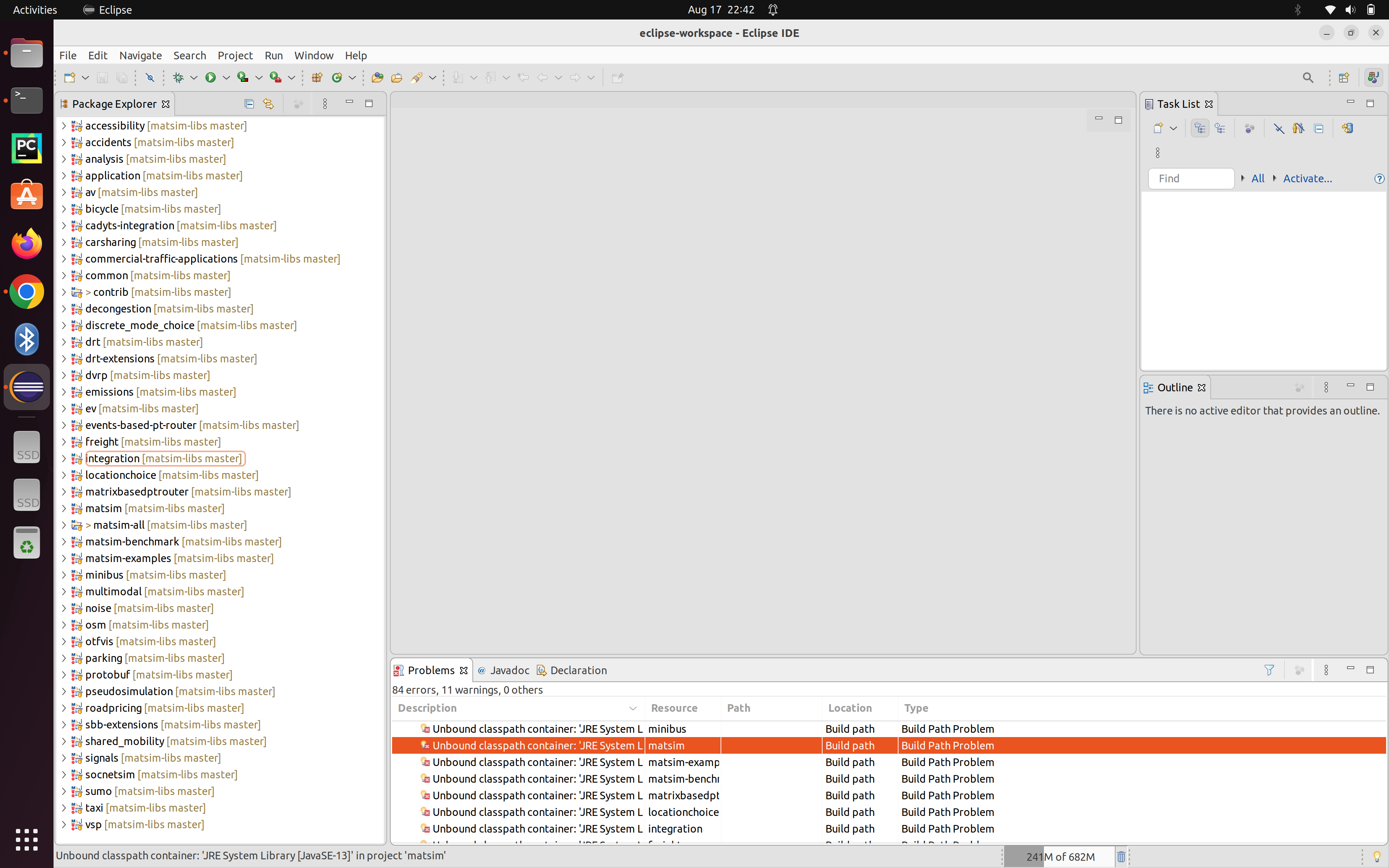The height and width of the screenshot is (868, 1389).
Task: Click the Activate... link in Task List
Action: coord(1308,179)
